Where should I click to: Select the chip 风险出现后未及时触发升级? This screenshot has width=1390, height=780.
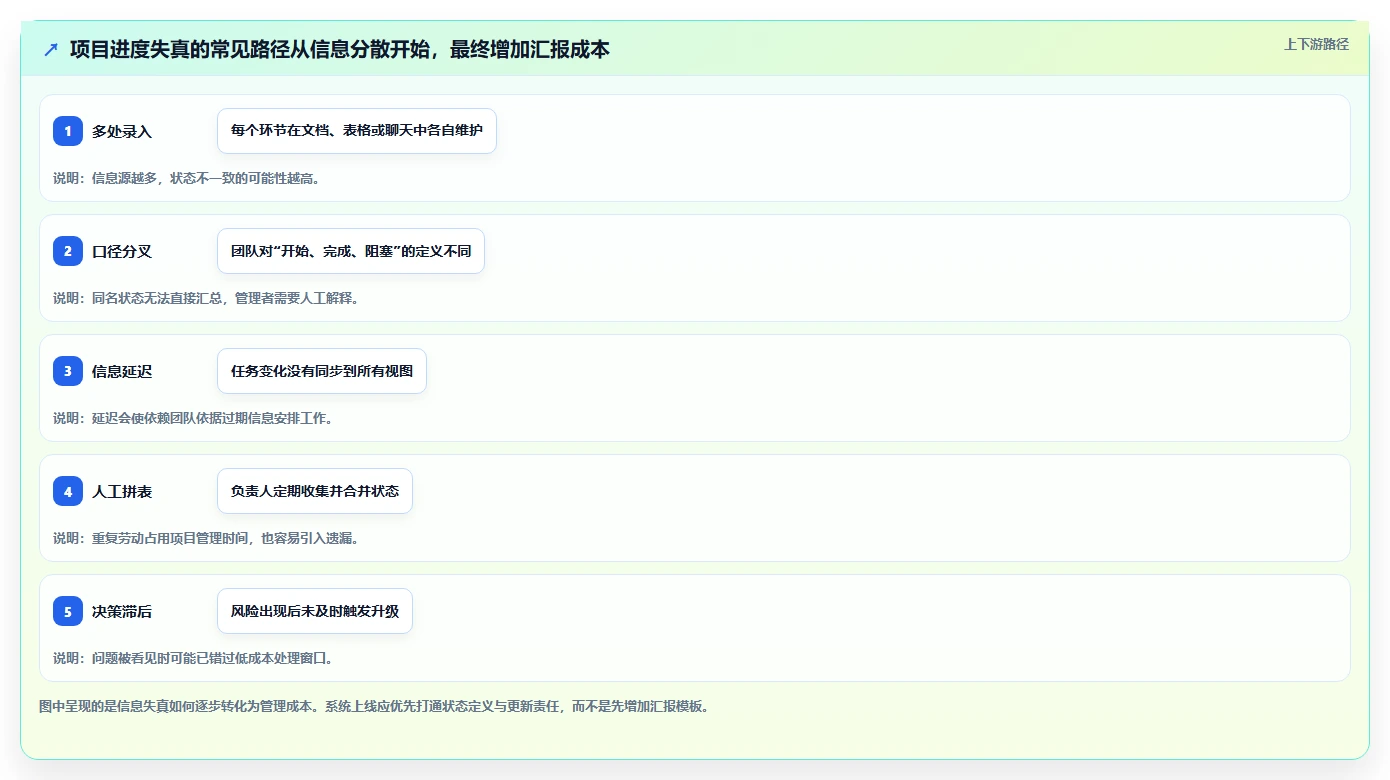315,611
